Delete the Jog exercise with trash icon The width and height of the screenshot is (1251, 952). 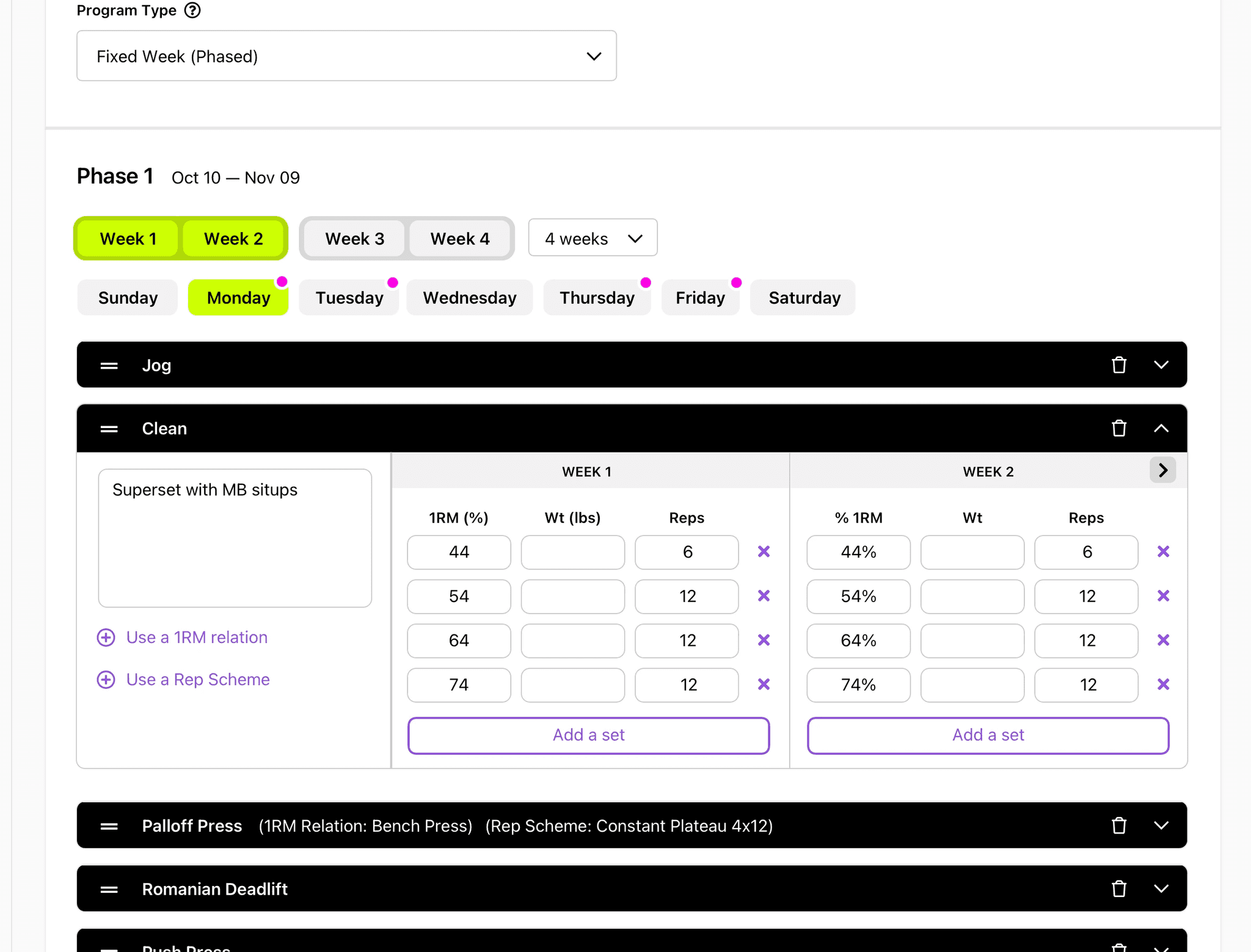click(1118, 365)
